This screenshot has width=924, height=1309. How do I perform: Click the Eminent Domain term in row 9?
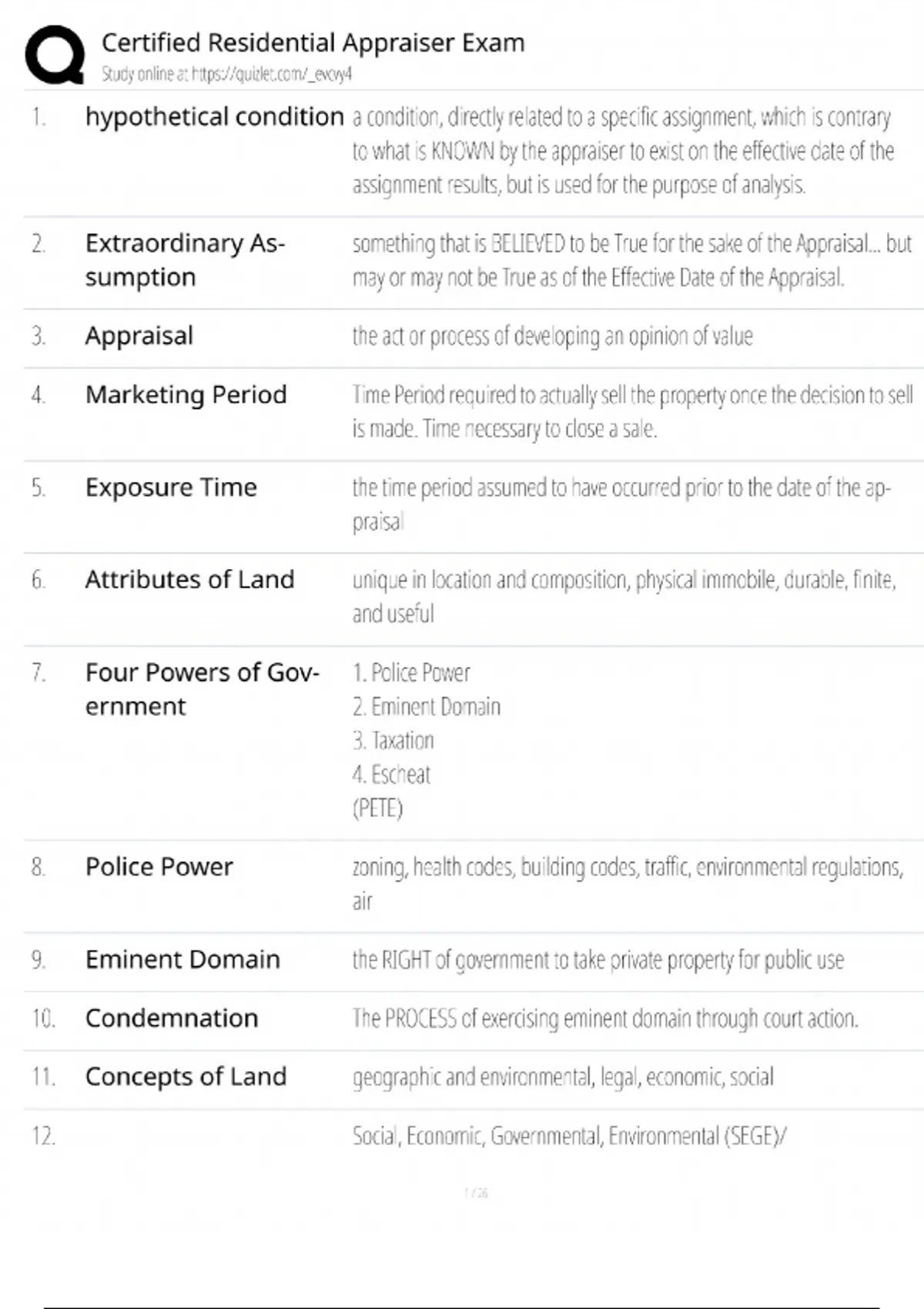(x=182, y=959)
